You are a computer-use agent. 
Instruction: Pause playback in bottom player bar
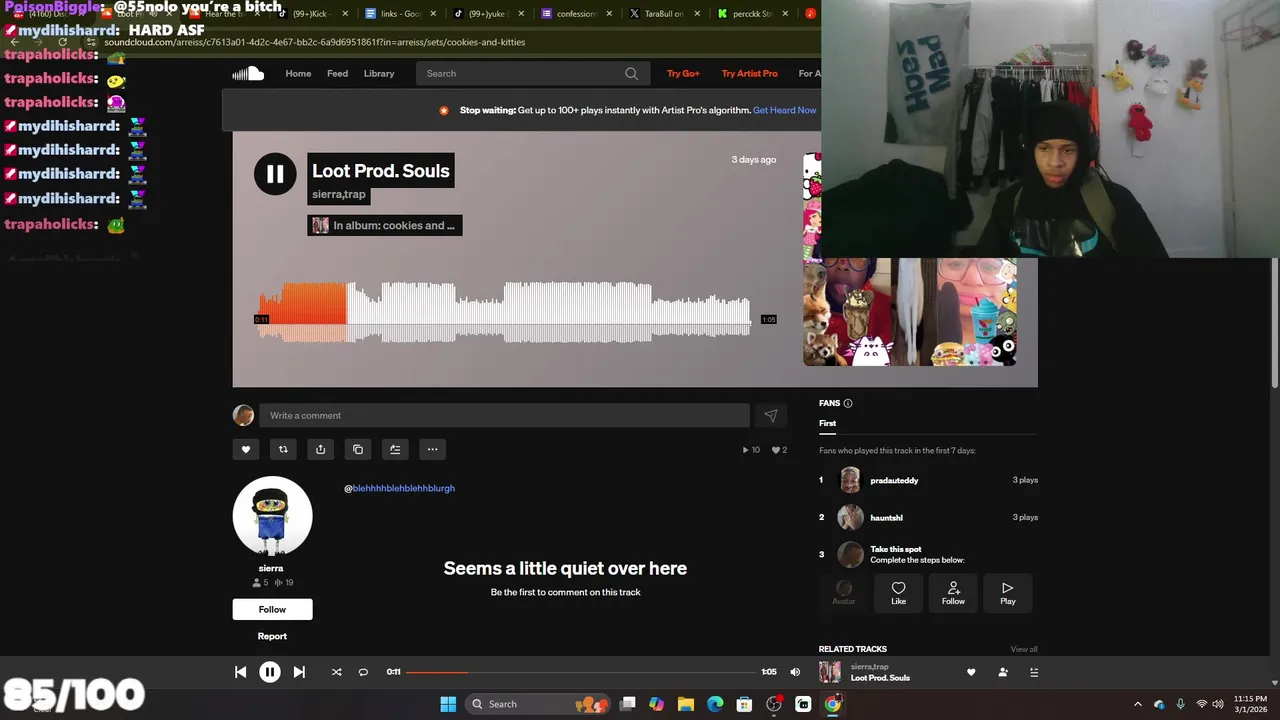pyautogui.click(x=270, y=672)
